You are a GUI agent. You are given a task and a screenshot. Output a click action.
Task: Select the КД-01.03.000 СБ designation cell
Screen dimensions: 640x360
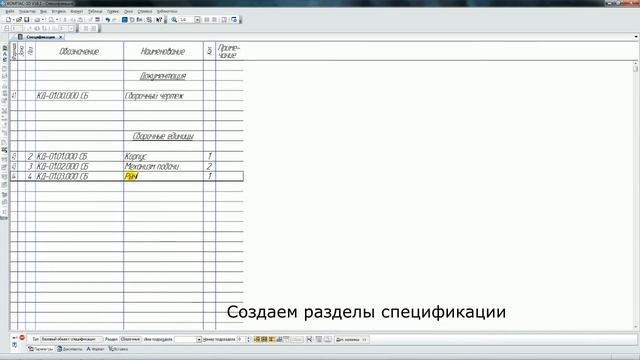(x=80, y=176)
